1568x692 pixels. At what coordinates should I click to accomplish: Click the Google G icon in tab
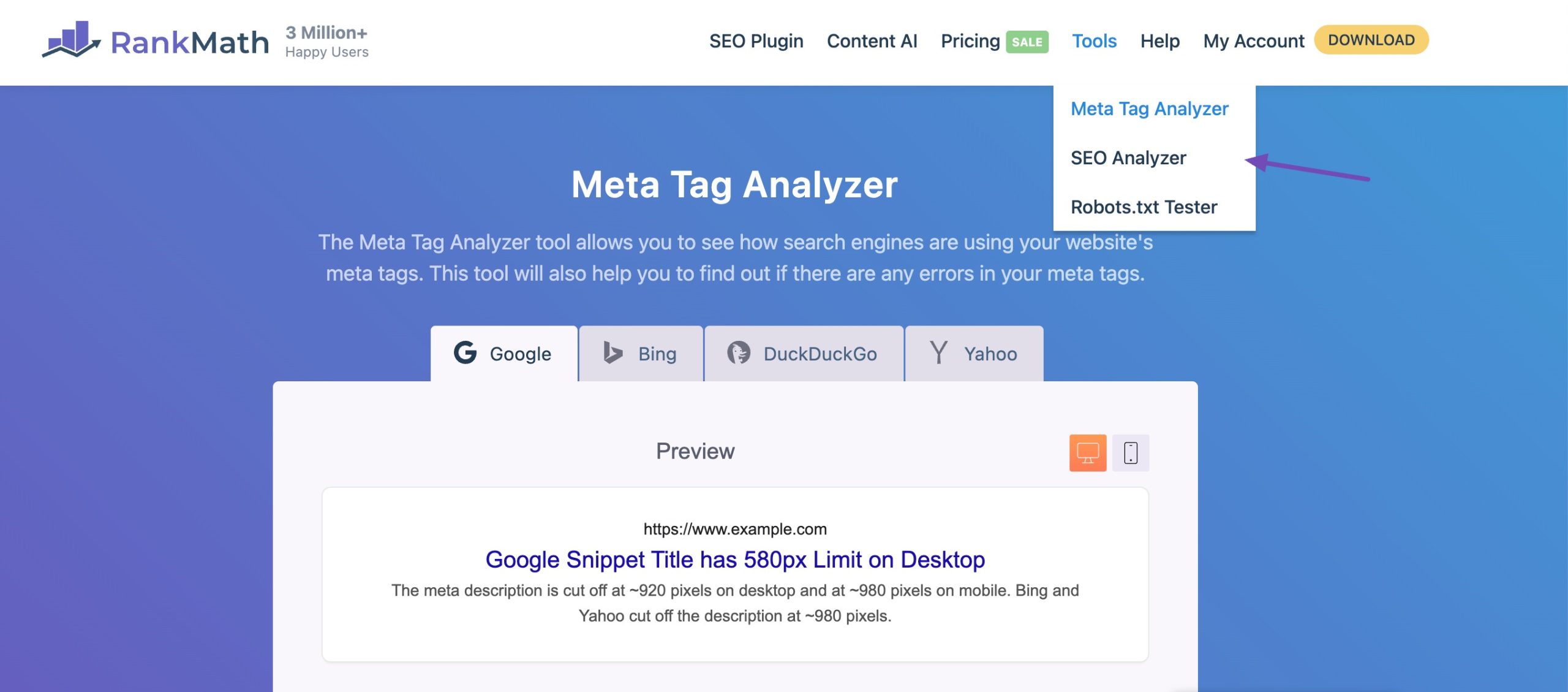(465, 353)
